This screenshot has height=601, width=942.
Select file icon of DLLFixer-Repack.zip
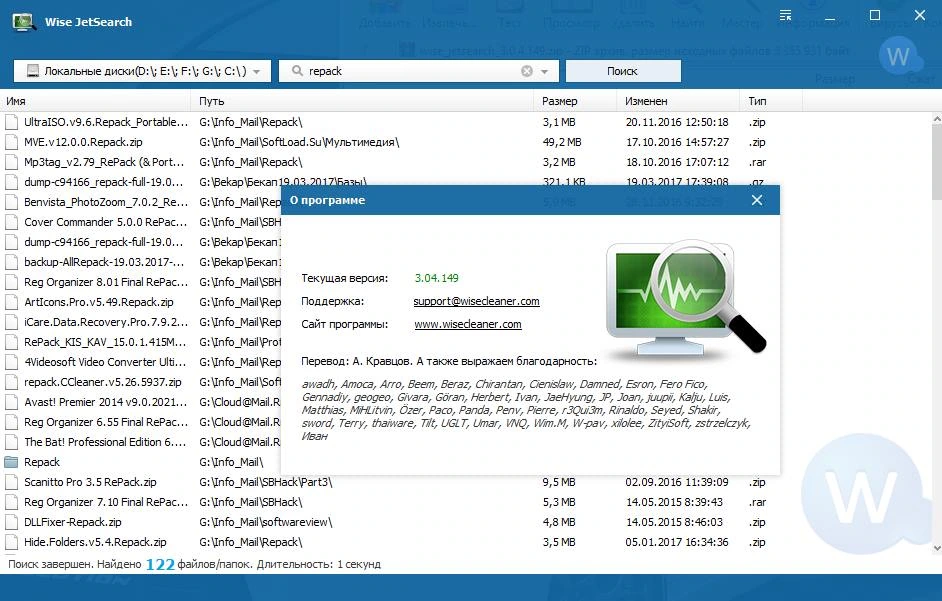[11, 522]
